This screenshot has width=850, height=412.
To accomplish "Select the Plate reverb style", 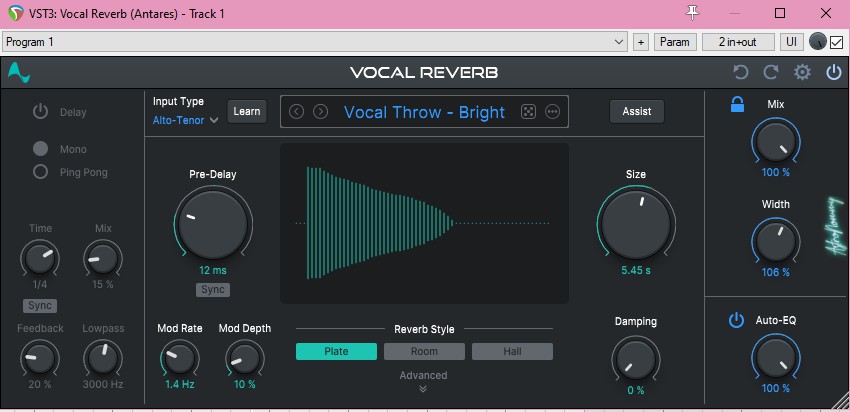I will [x=336, y=351].
